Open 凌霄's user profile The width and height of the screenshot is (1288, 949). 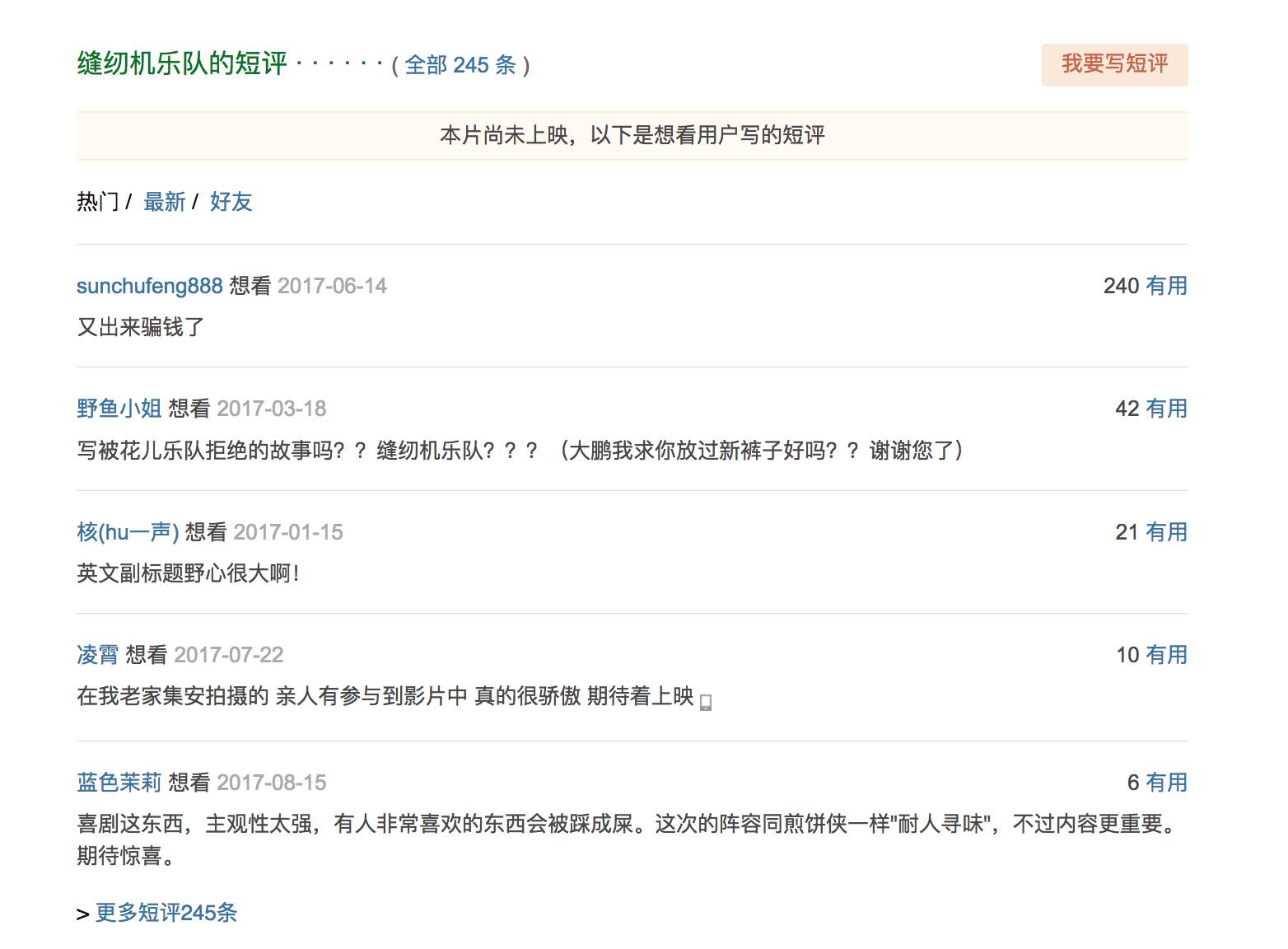click(x=97, y=655)
